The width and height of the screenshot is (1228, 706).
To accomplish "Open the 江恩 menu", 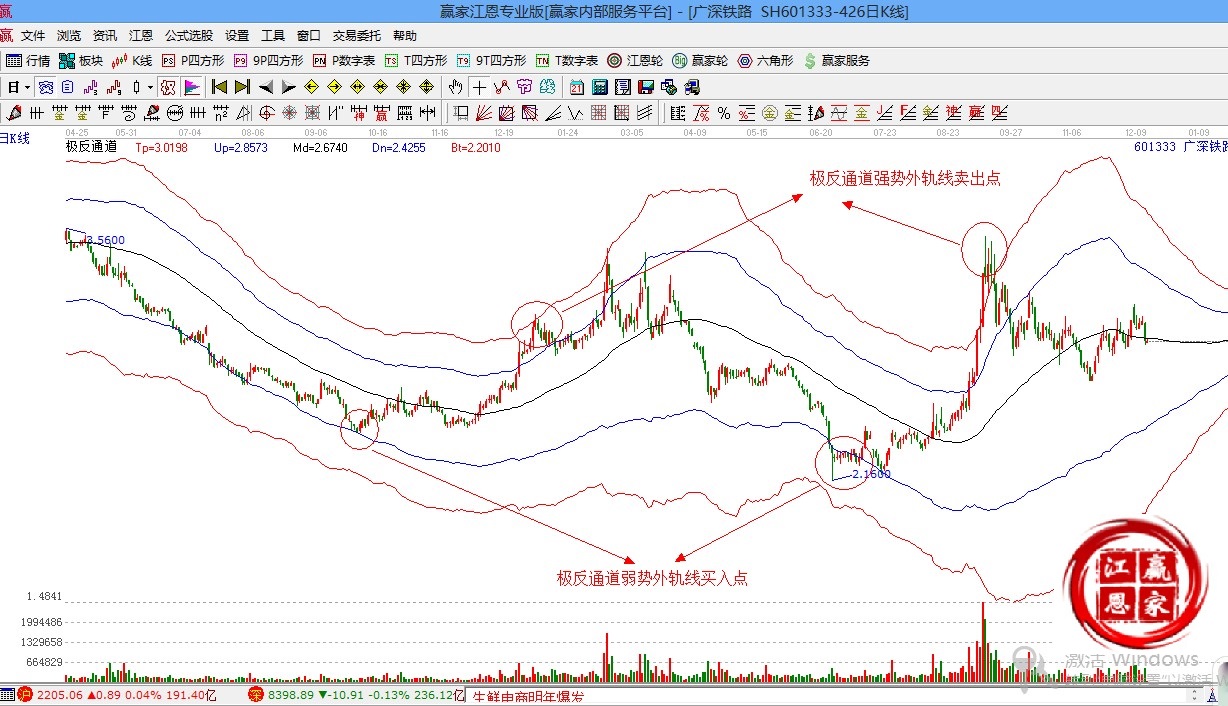I will (141, 35).
